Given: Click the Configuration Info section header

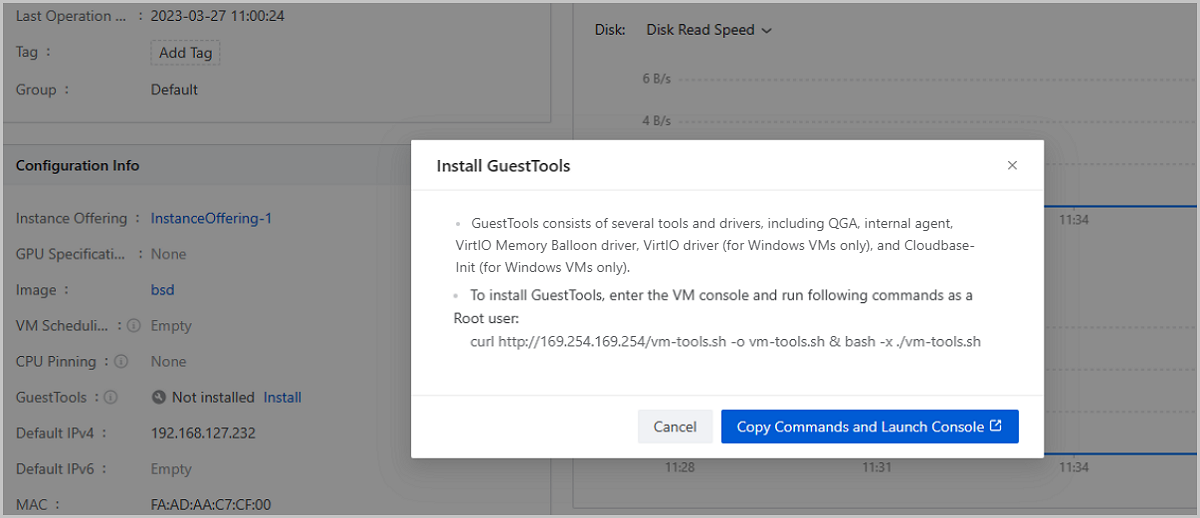Looking at the screenshot, I should (x=78, y=165).
